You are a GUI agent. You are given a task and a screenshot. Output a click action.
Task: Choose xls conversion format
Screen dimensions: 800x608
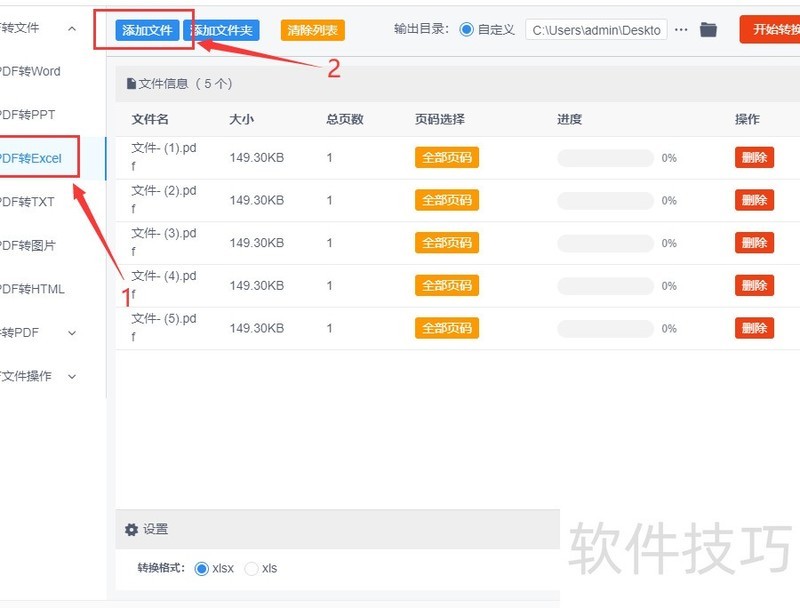click(251, 568)
